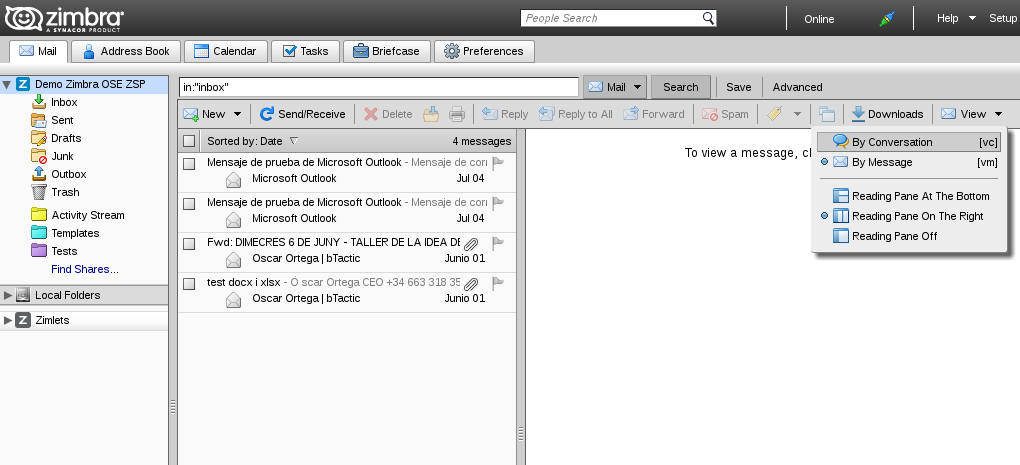The height and width of the screenshot is (465, 1020).
Task: Flag the 'test docx i xlsx' message
Action: click(x=497, y=283)
